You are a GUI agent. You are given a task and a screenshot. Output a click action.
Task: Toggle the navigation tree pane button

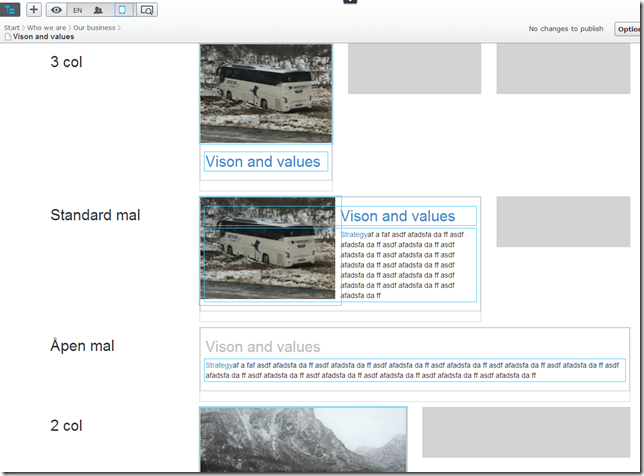coord(11,9)
